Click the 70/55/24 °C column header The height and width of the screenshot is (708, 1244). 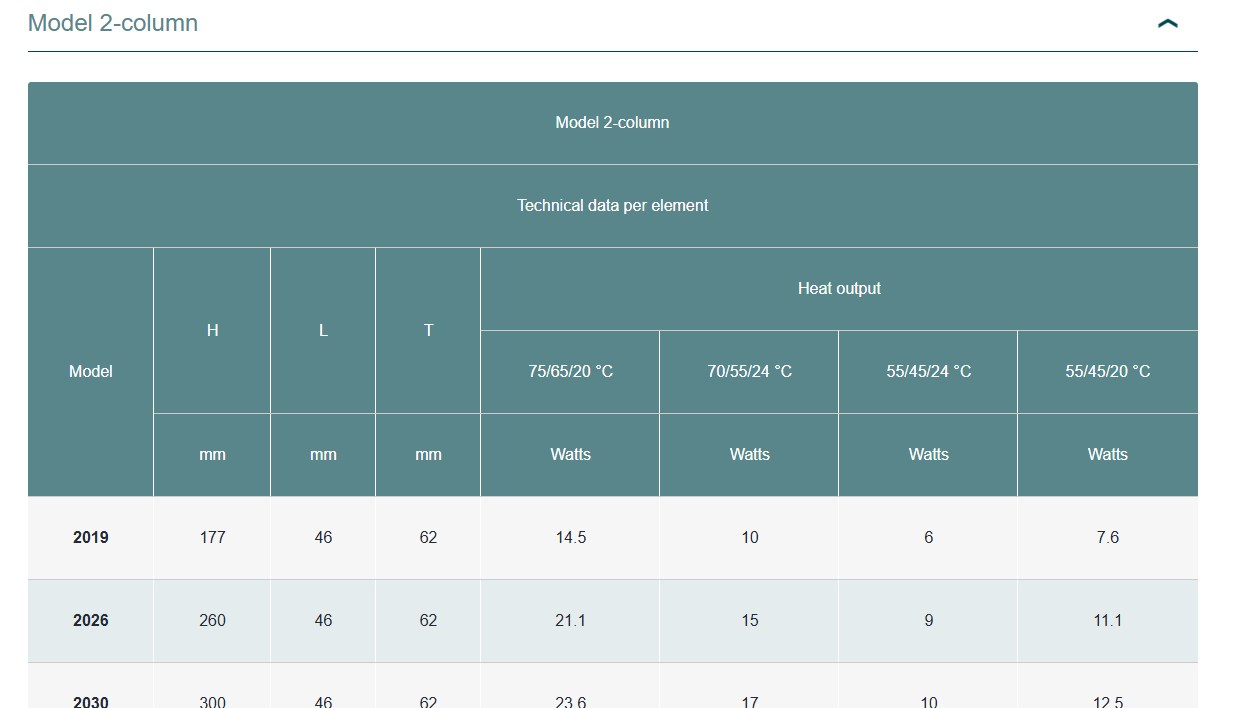coord(749,371)
